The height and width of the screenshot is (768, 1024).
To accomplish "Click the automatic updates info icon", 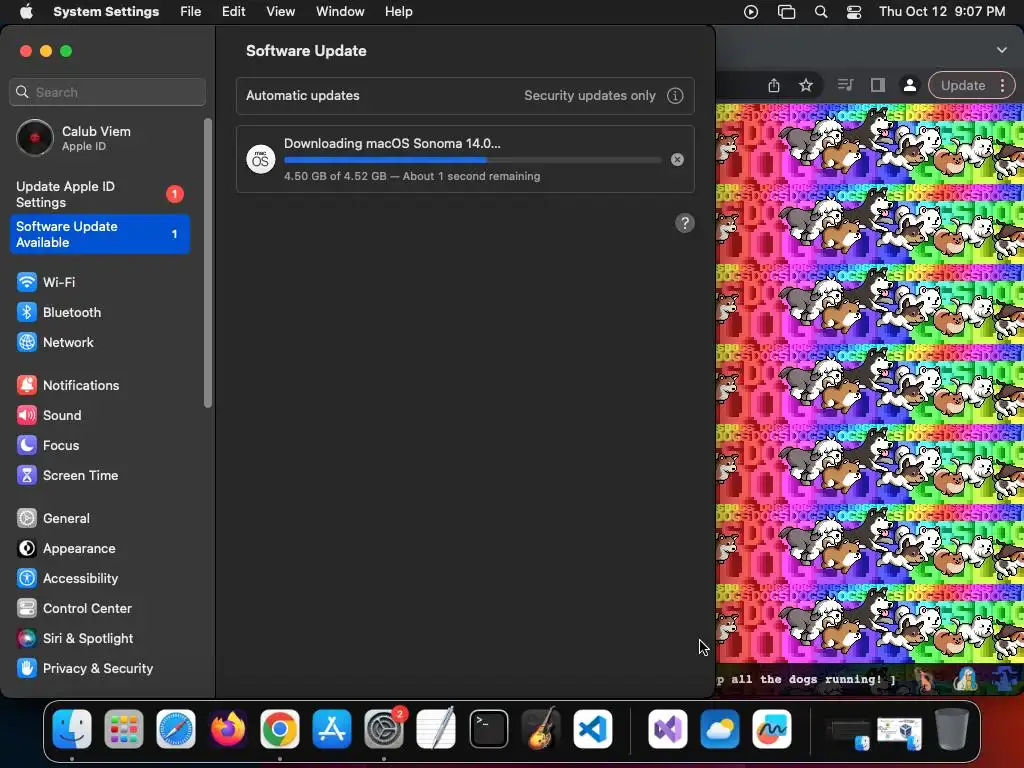I will coord(675,96).
